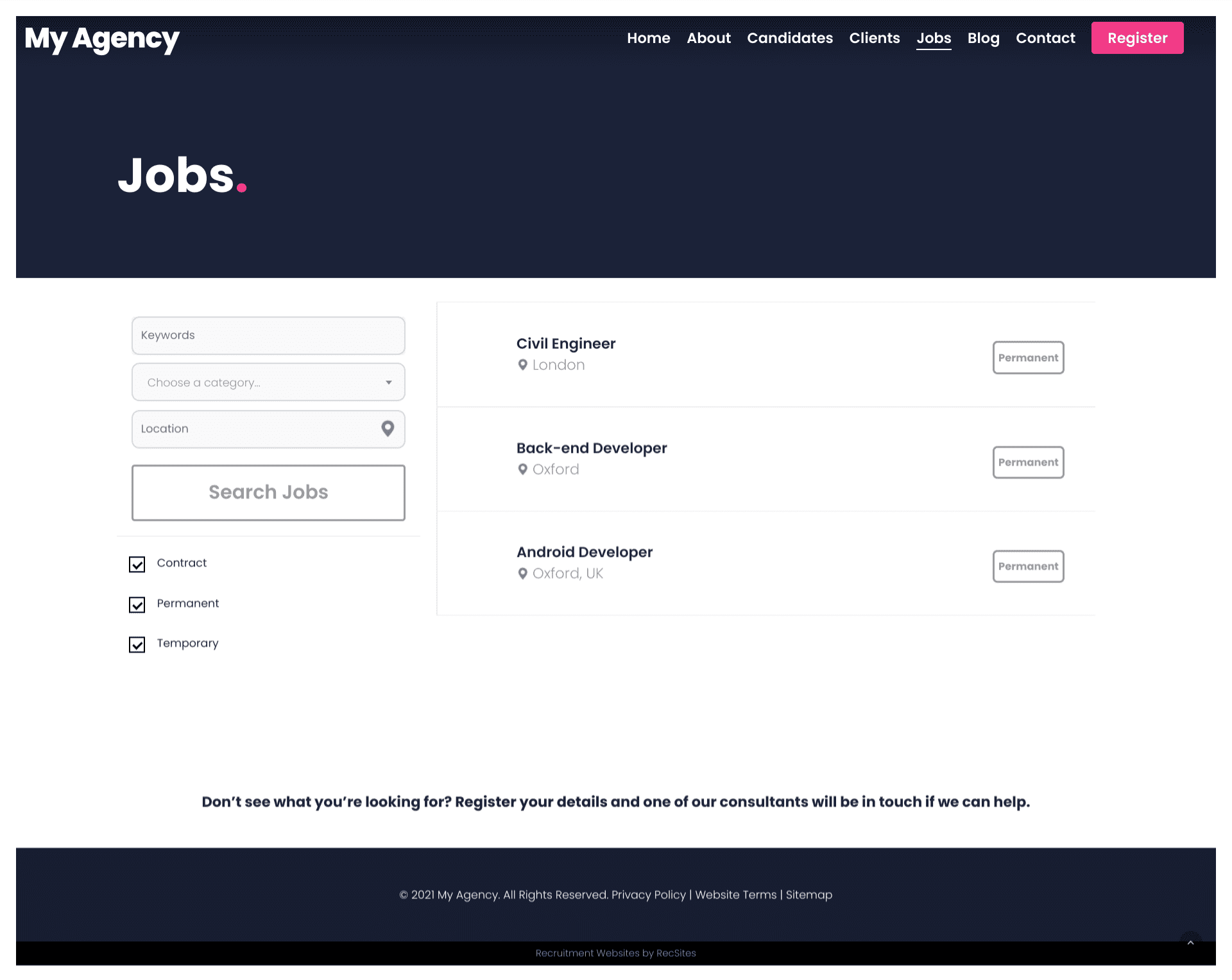This screenshot has height=980, width=1232.
Task: Click the Candidates menu item
Action: tap(790, 38)
